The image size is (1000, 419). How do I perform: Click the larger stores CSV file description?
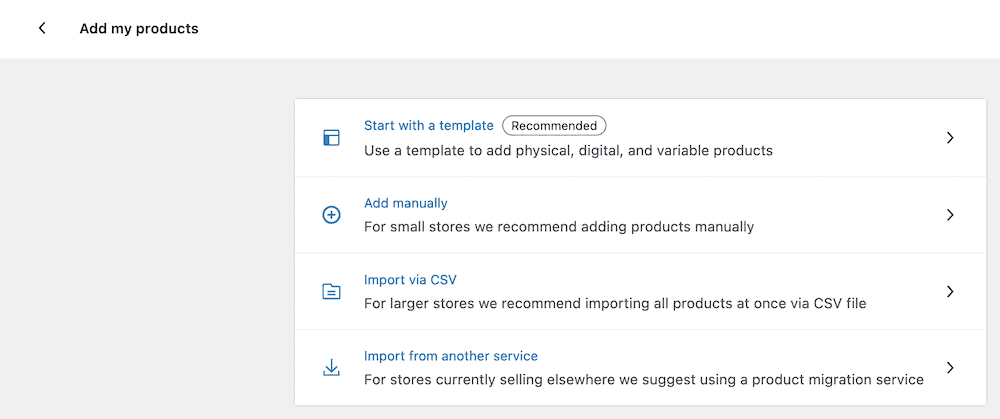point(614,304)
